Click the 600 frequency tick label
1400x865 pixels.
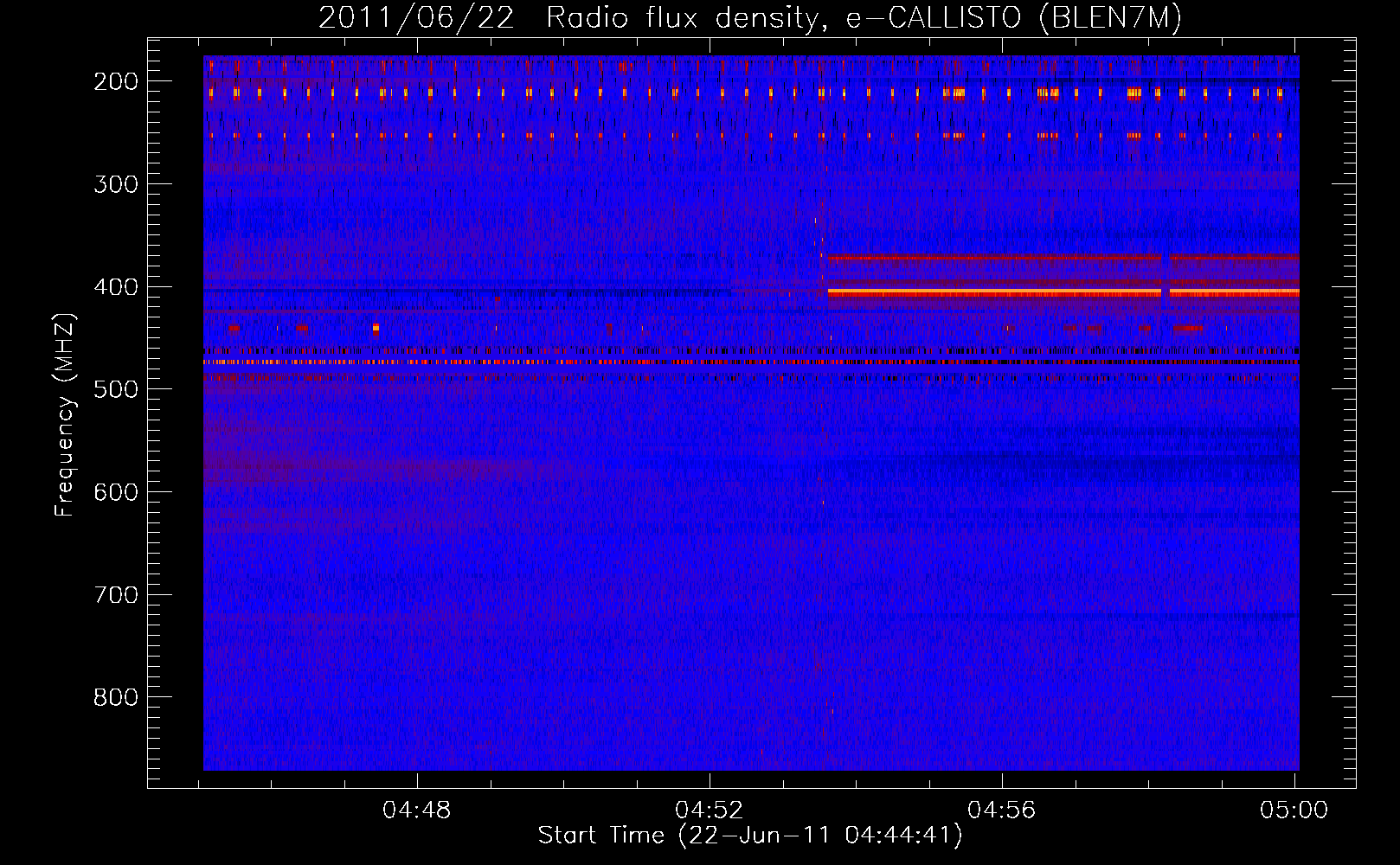click(x=116, y=492)
